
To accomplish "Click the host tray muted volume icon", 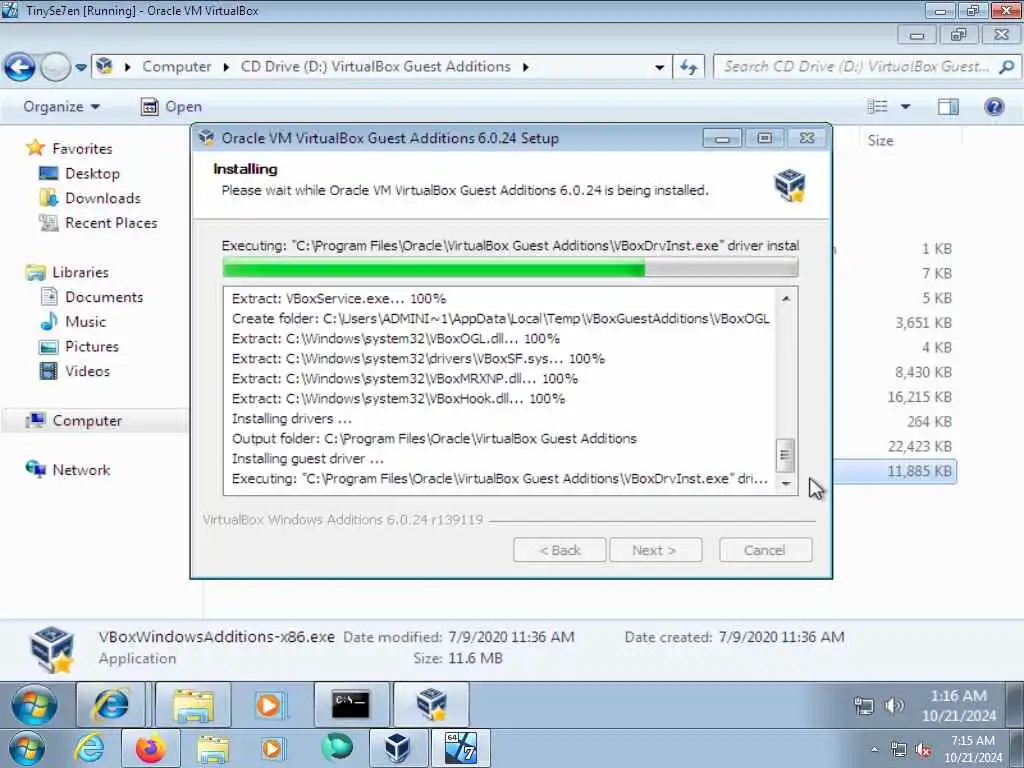I will pos(923,750).
